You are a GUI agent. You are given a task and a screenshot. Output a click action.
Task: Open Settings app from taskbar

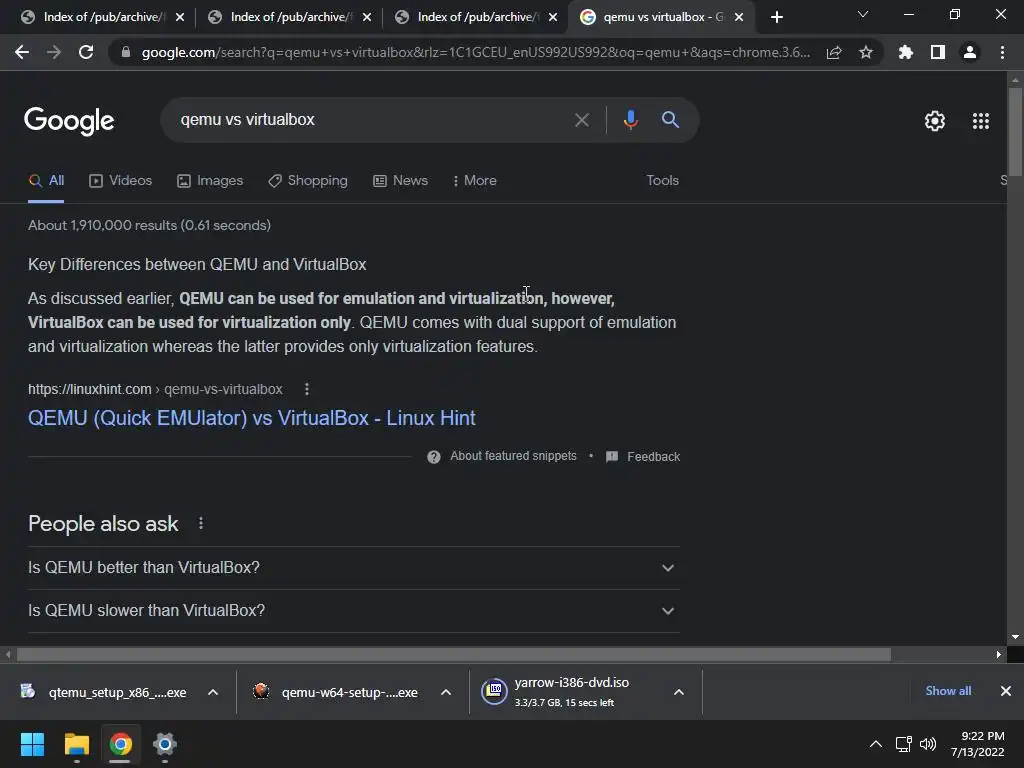(165, 744)
